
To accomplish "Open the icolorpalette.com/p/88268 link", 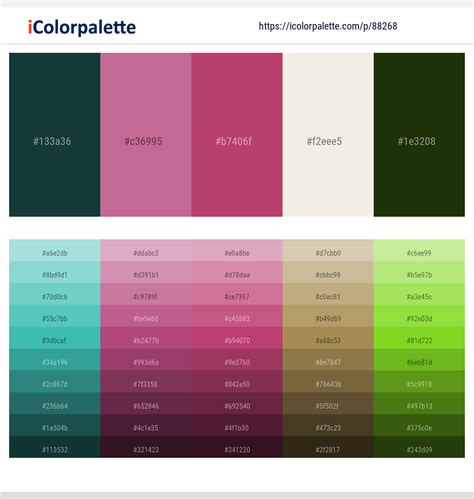I will 328,26.
